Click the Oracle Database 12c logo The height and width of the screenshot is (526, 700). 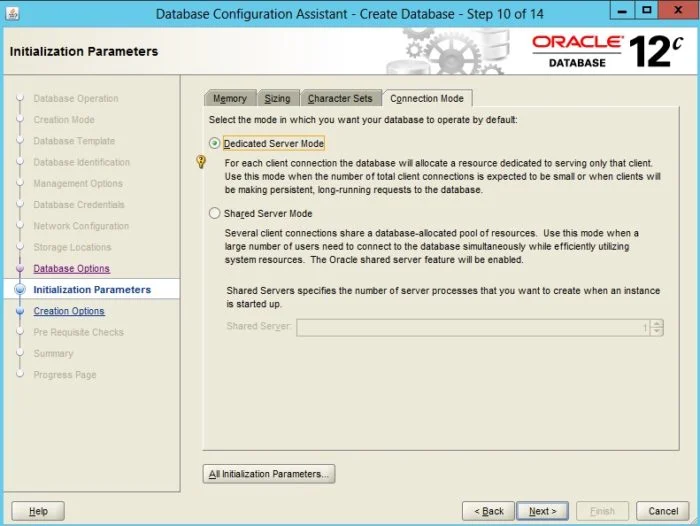coord(608,51)
